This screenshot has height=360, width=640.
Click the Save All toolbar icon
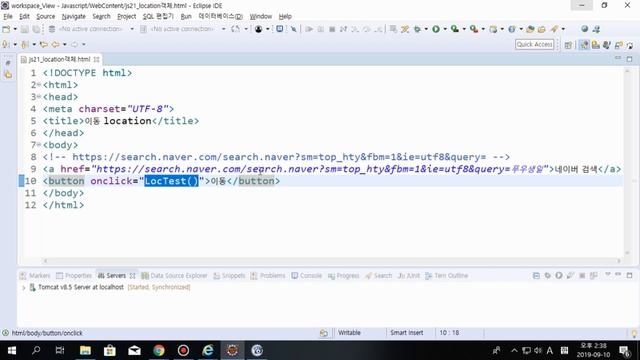36,29
